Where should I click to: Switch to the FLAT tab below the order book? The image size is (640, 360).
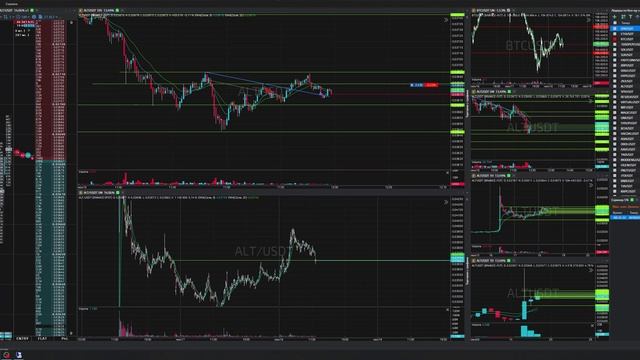[42, 338]
